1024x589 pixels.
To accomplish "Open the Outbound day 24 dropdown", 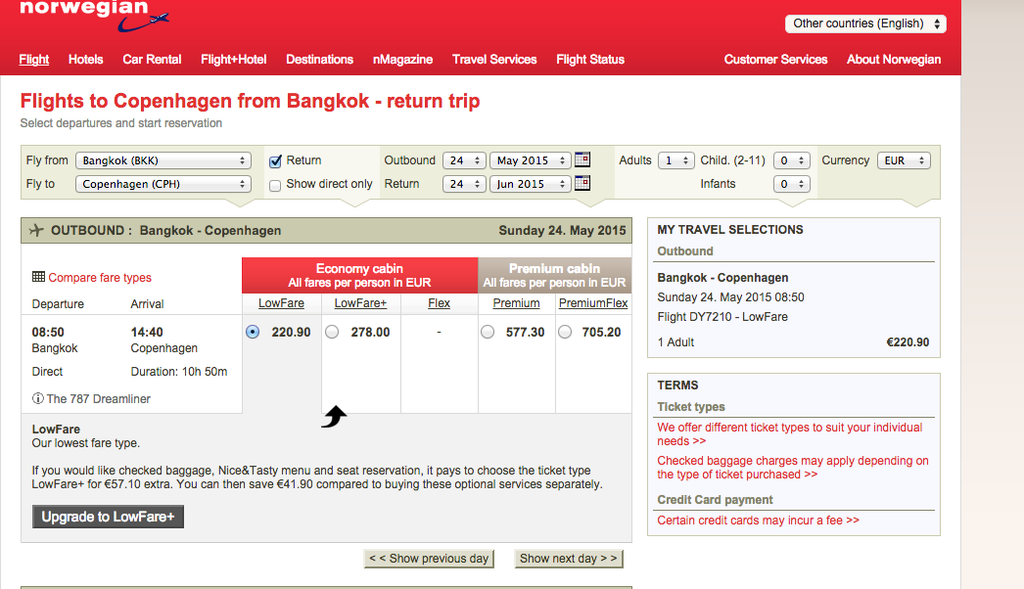I will 464,161.
